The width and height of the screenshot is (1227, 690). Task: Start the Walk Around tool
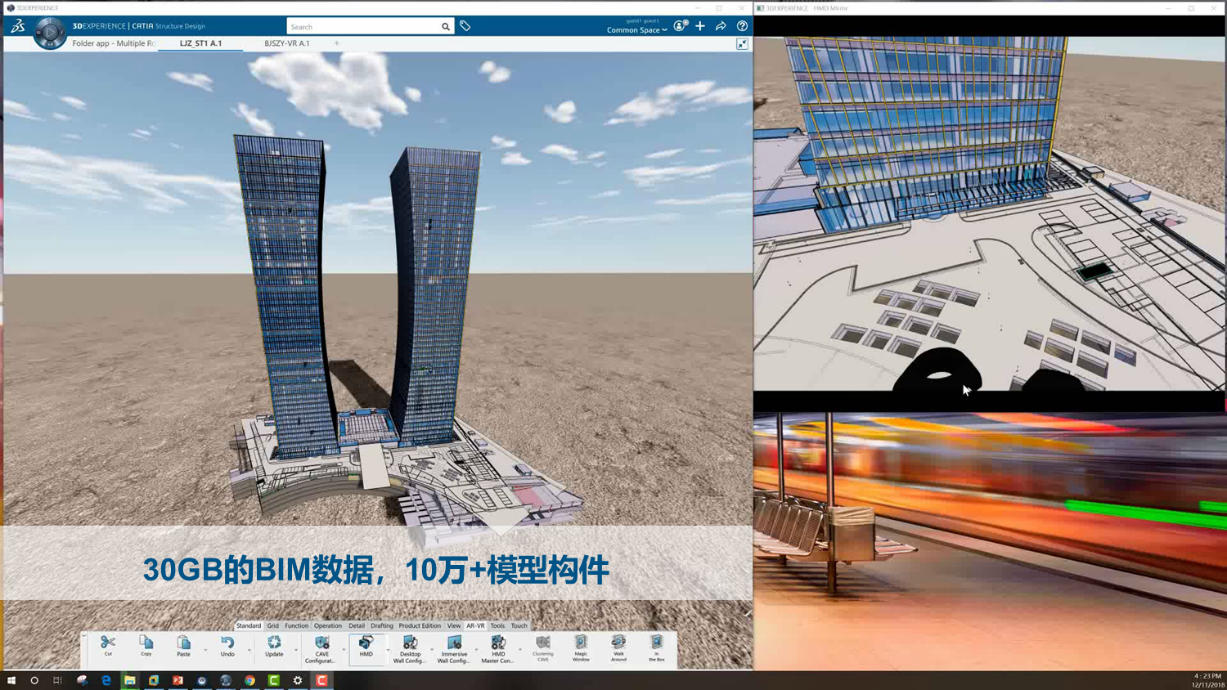click(x=618, y=647)
